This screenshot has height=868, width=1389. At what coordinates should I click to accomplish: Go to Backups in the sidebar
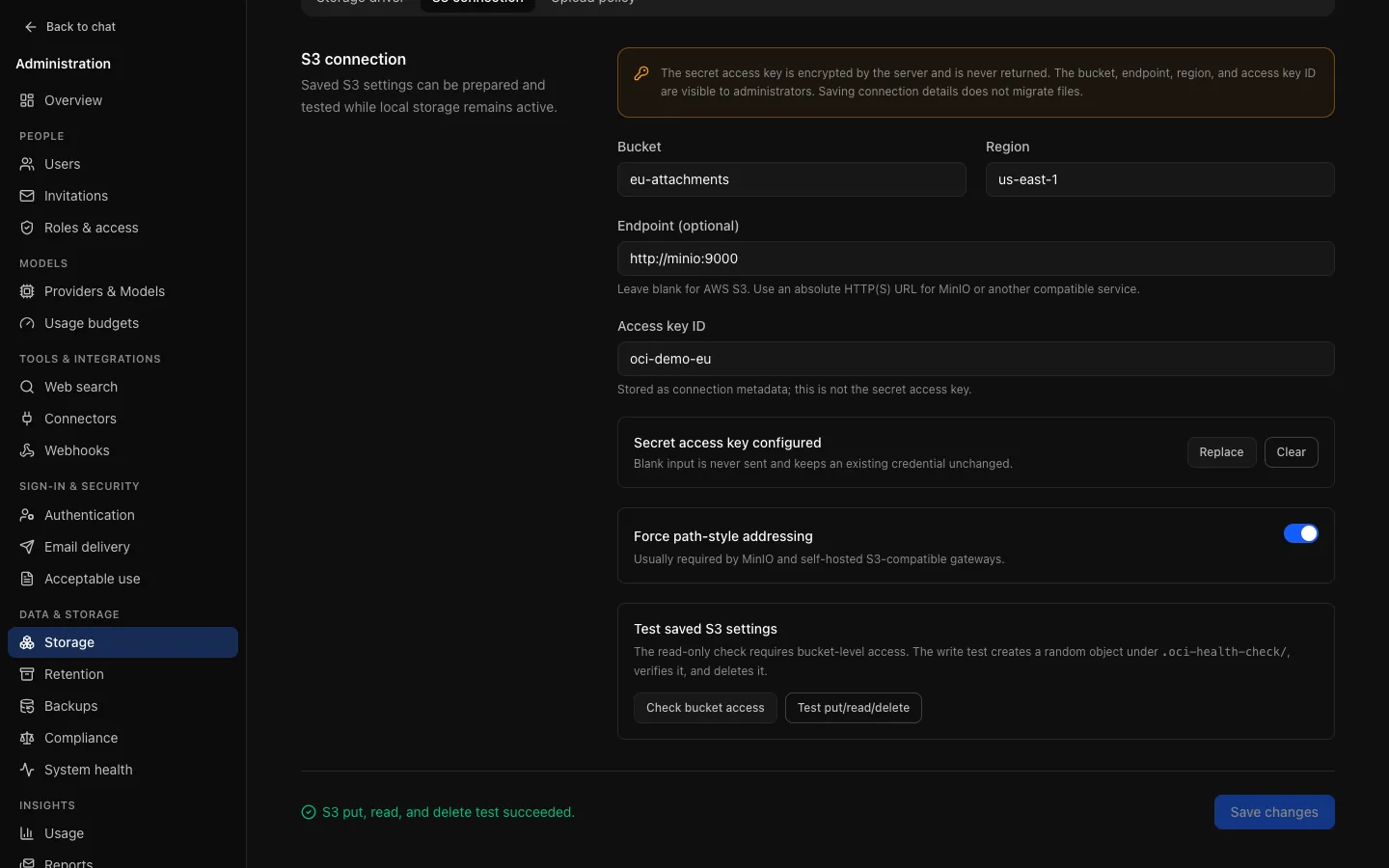point(123,706)
